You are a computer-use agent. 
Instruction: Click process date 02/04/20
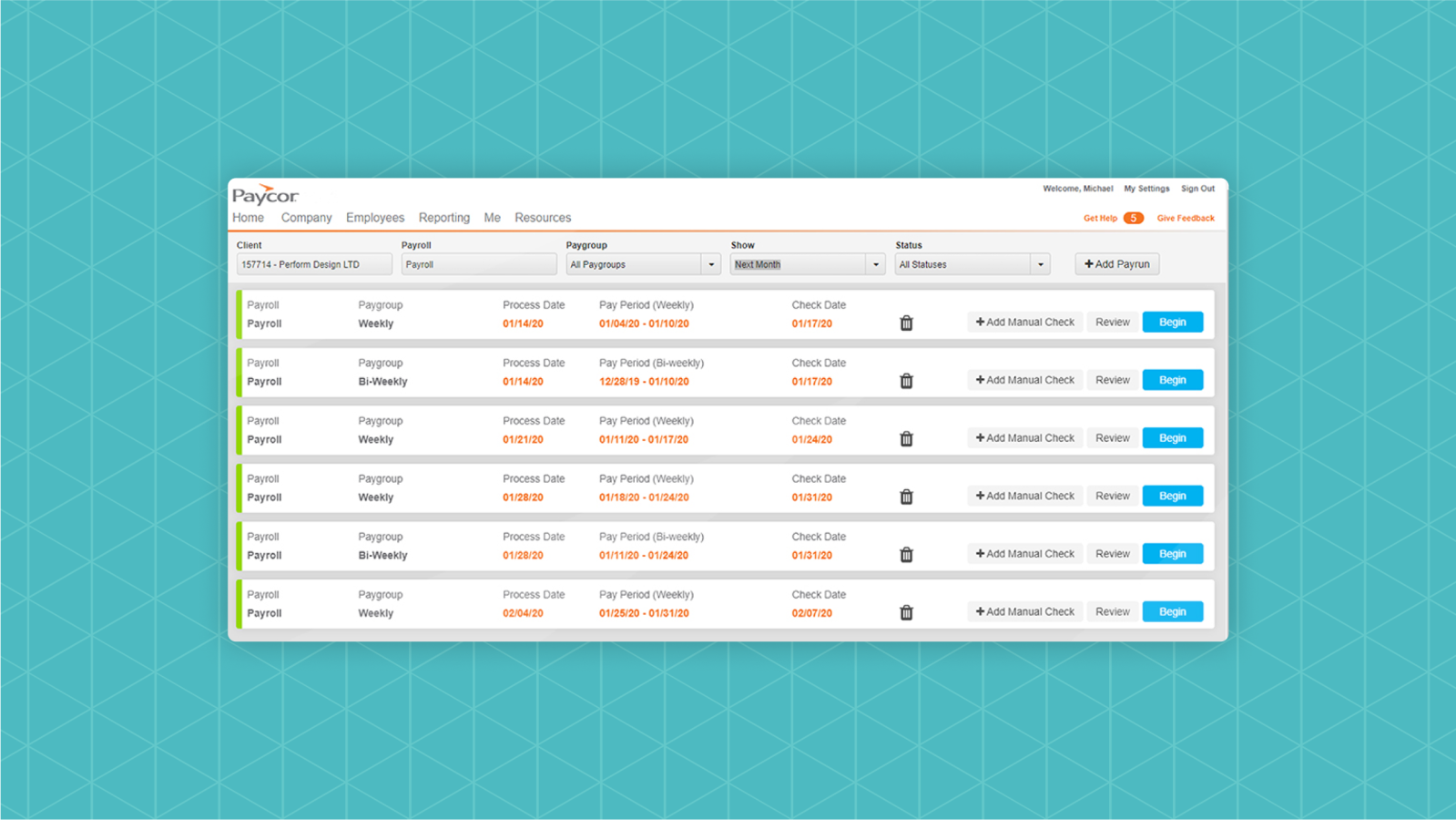[x=523, y=613]
